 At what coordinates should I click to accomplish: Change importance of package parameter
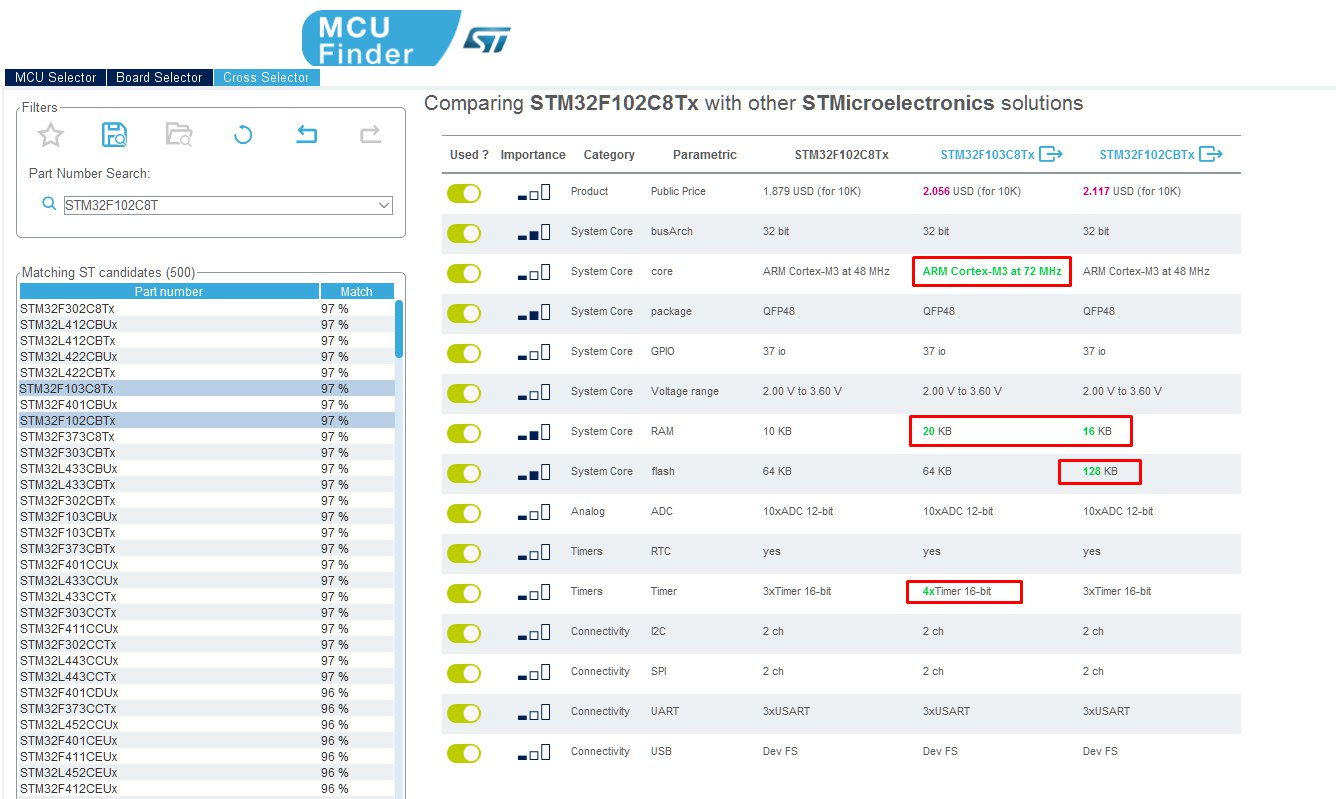point(534,312)
